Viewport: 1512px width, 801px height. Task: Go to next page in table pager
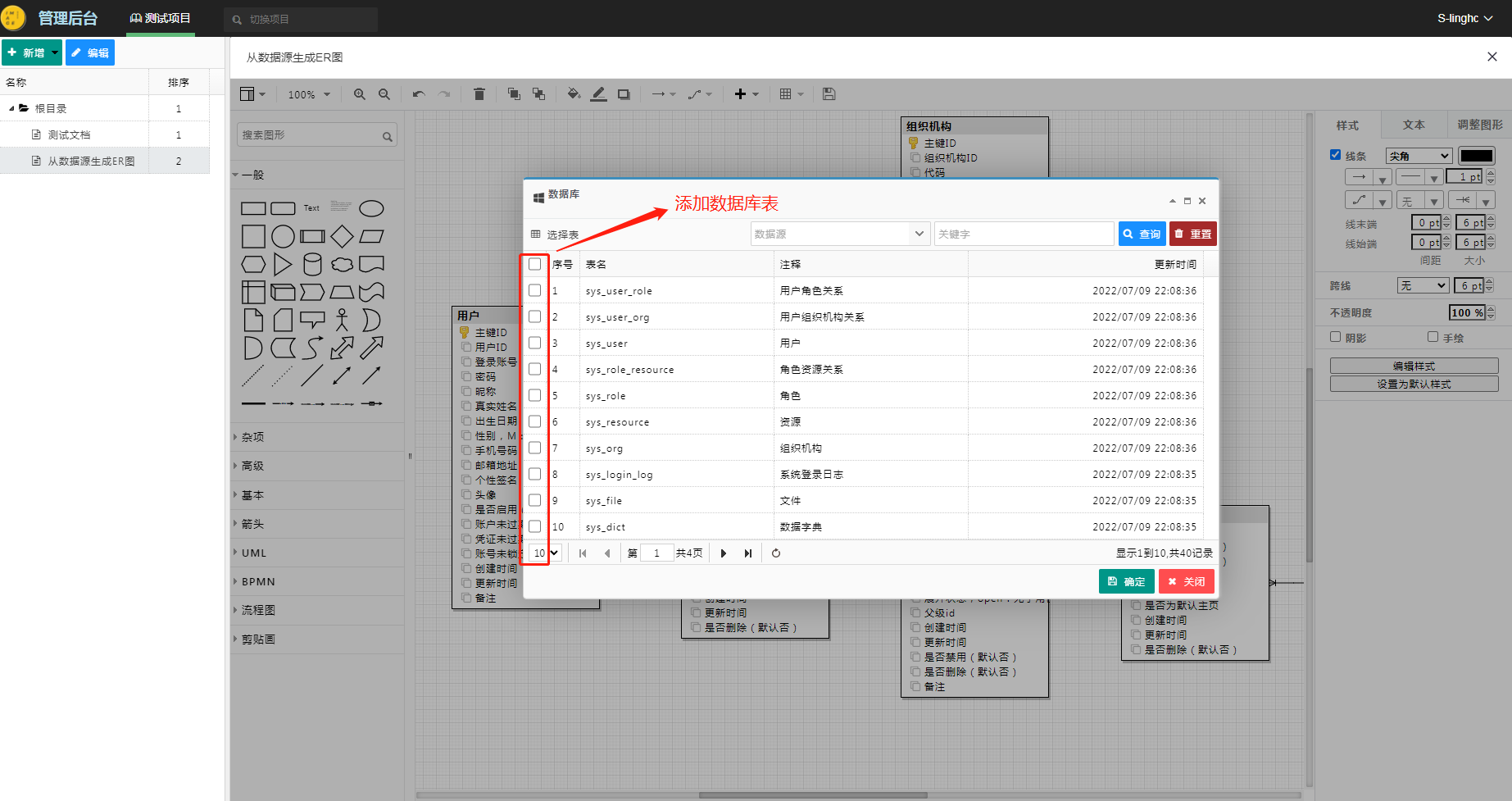pyautogui.click(x=723, y=553)
